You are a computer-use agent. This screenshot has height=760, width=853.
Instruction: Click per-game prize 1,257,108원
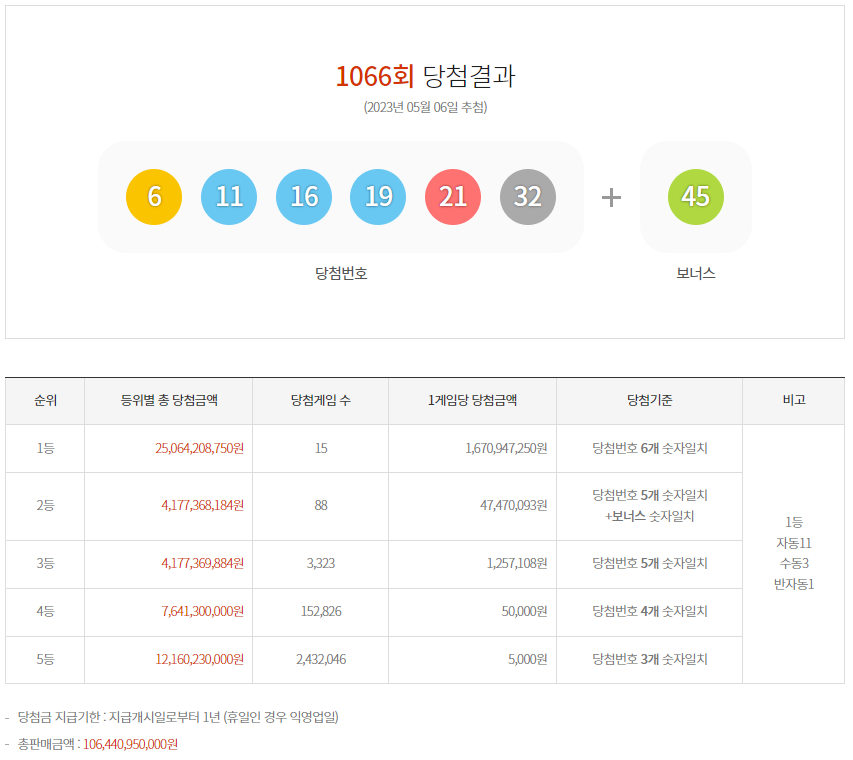517,564
